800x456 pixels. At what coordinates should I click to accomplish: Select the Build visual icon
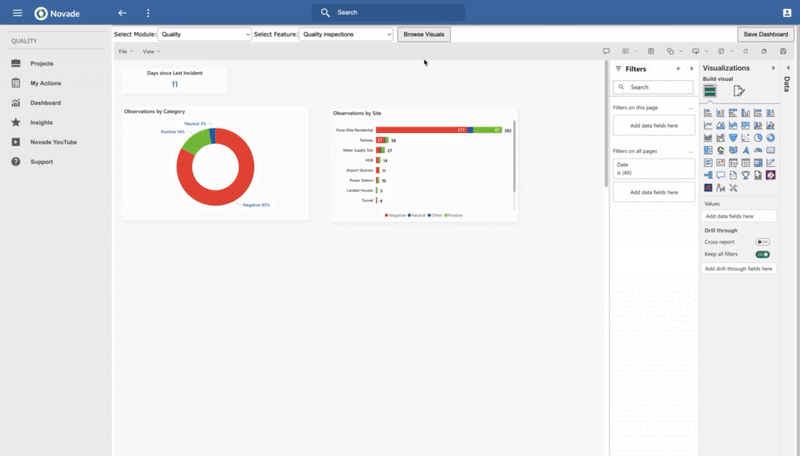710,91
